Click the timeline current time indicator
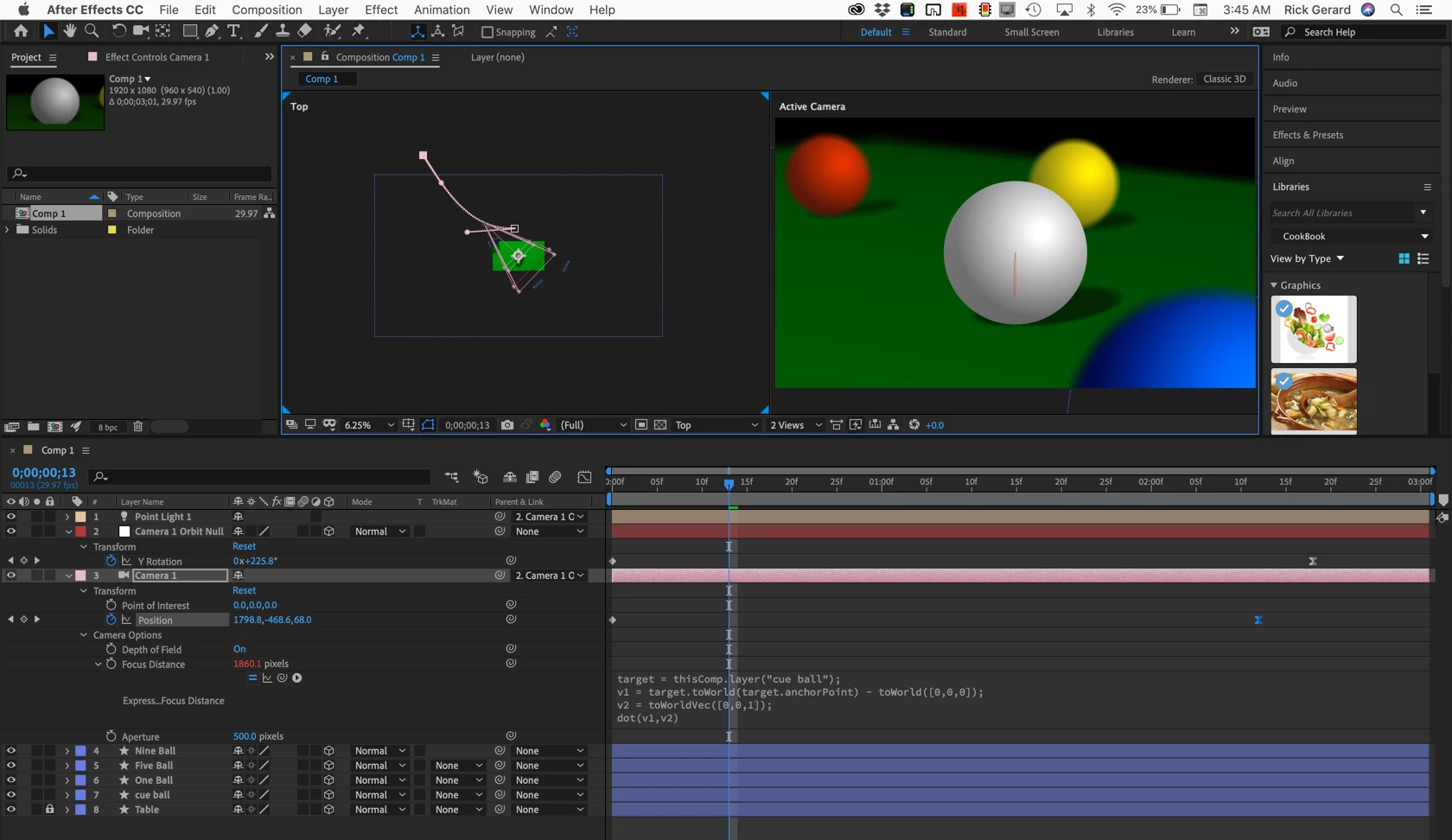This screenshot has width=1452, height=840. [x=729, y=484]
